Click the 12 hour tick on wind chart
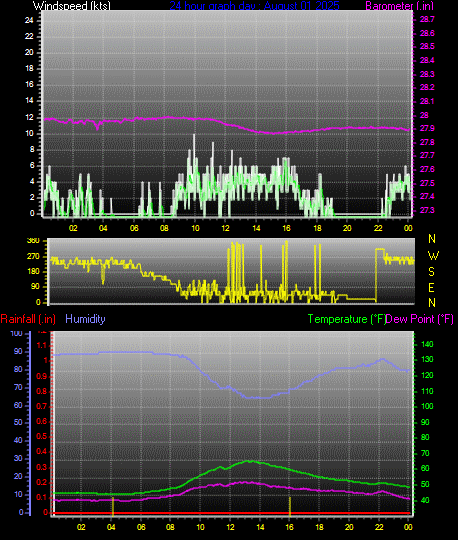This screenshot has height=540, width=458. click(225, 228)
